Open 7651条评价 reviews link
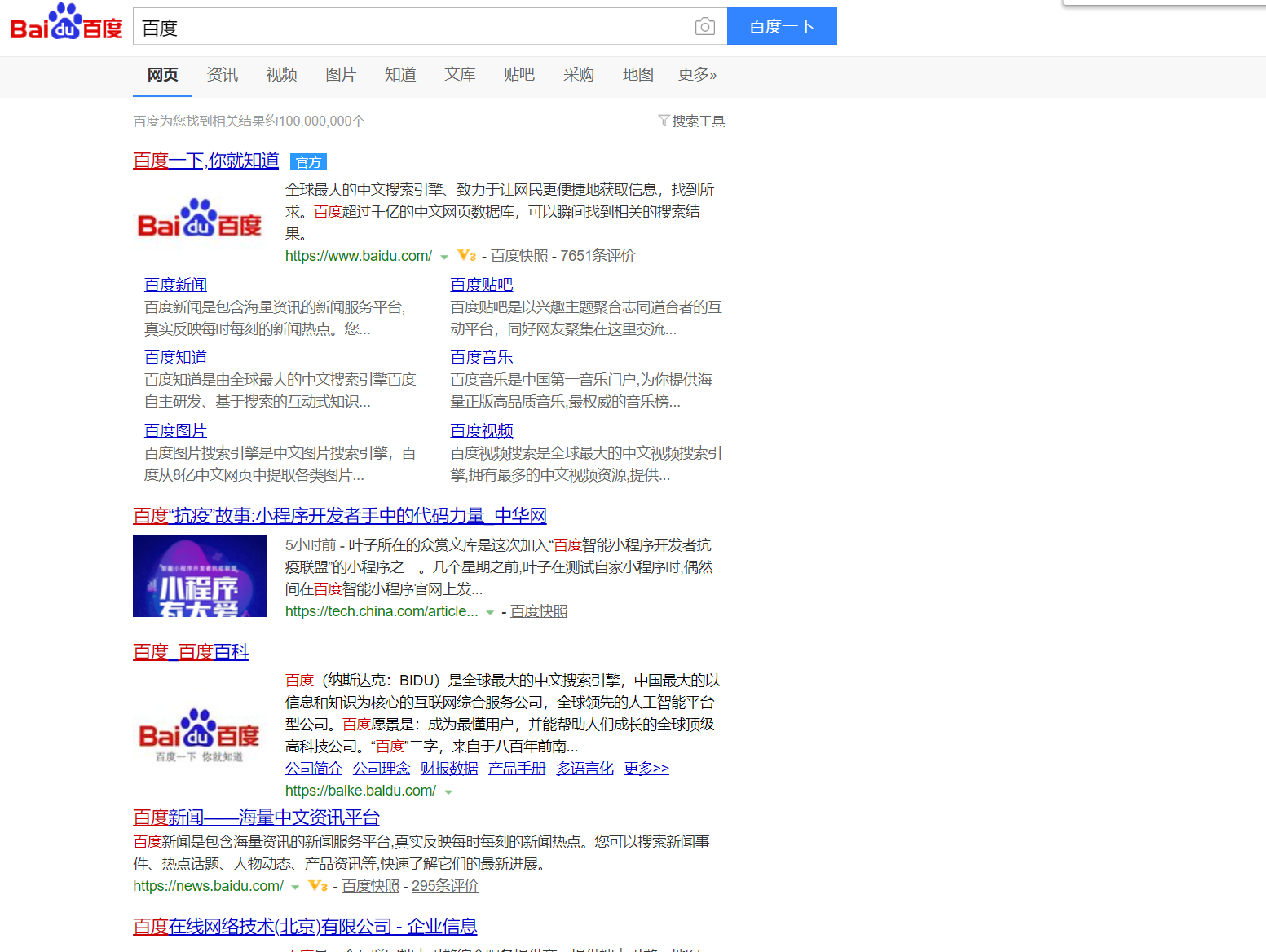 click(x=598, y=256)
